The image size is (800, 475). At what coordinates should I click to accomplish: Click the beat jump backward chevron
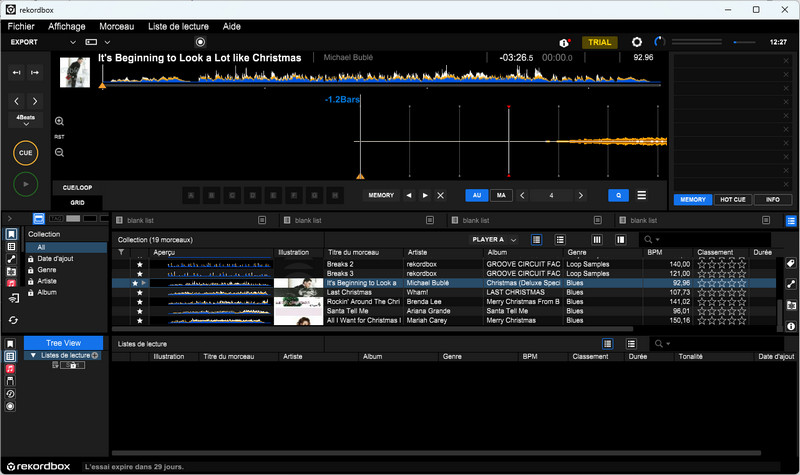pos(17,101)
